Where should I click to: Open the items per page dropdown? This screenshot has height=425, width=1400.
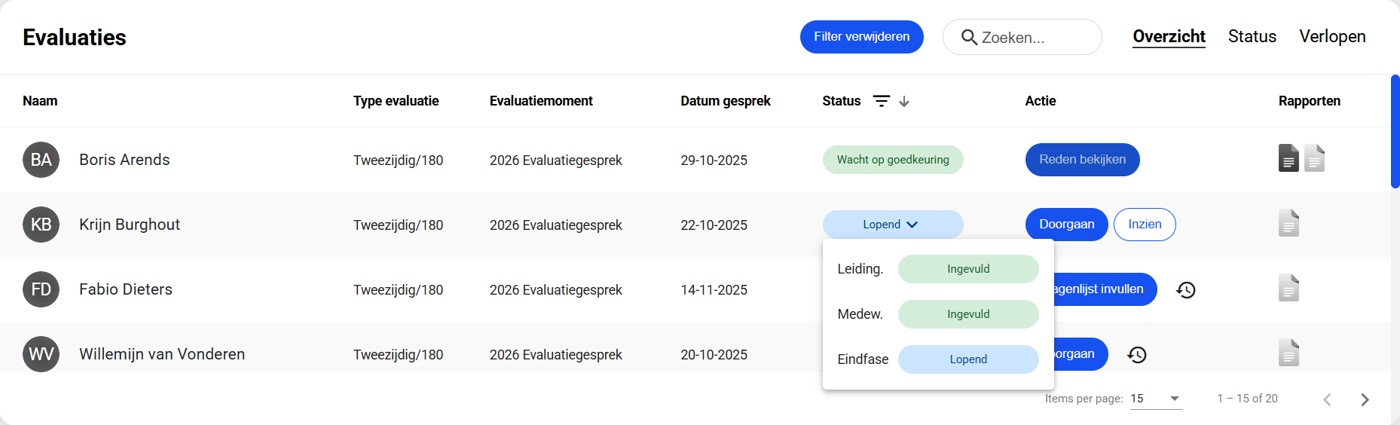coord(1156,398)
